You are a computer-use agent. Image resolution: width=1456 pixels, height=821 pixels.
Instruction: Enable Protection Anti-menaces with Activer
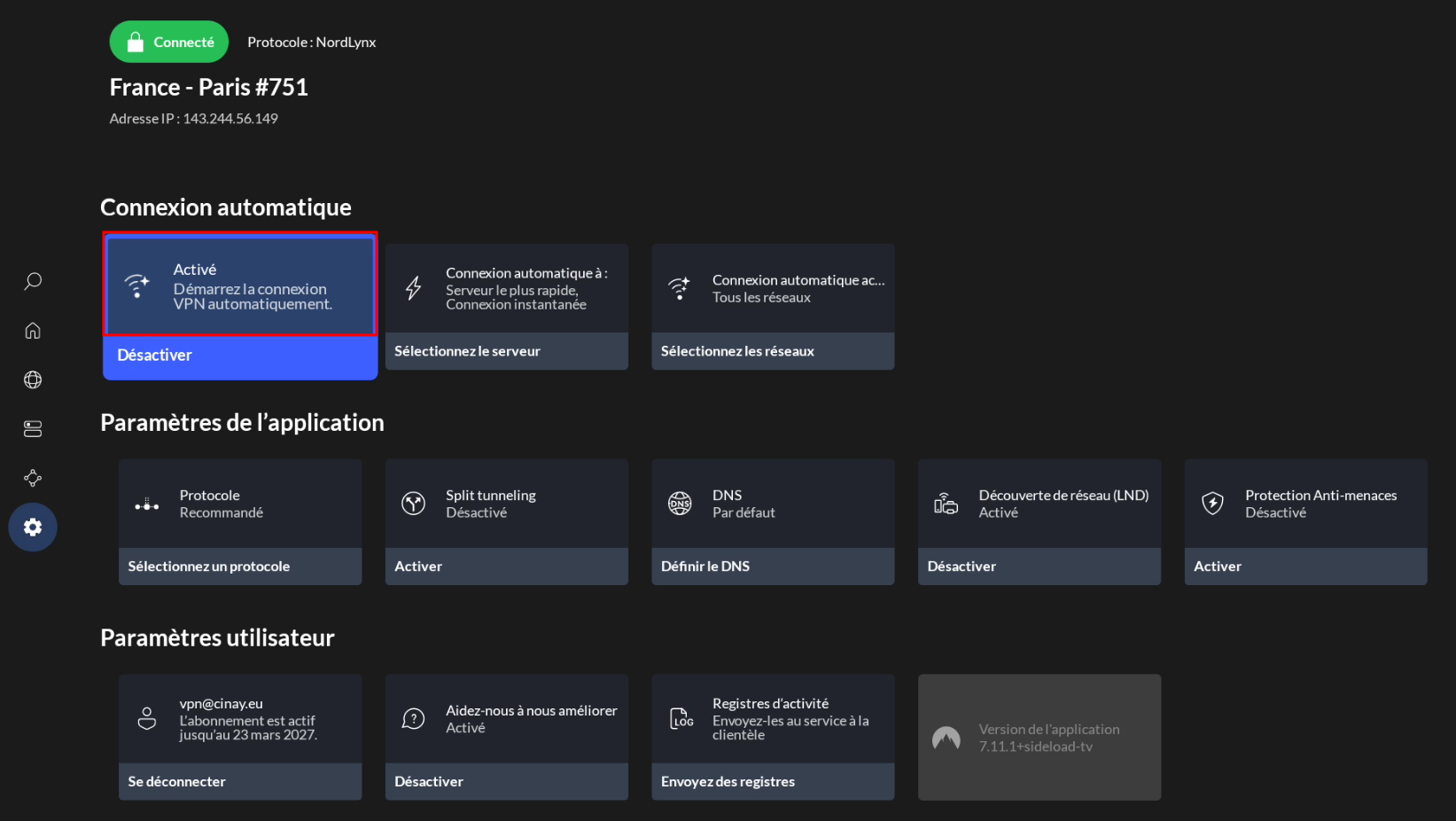click(x=1304, y=567)
